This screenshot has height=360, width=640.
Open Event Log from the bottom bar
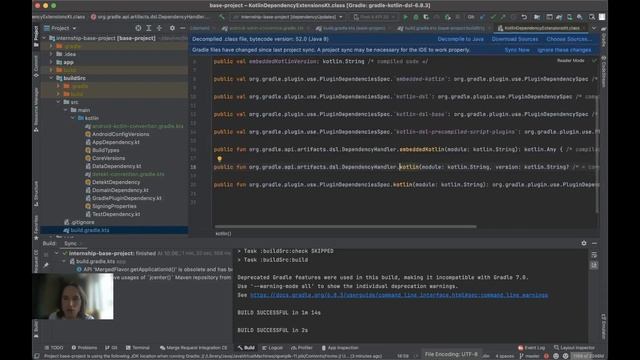531,348
